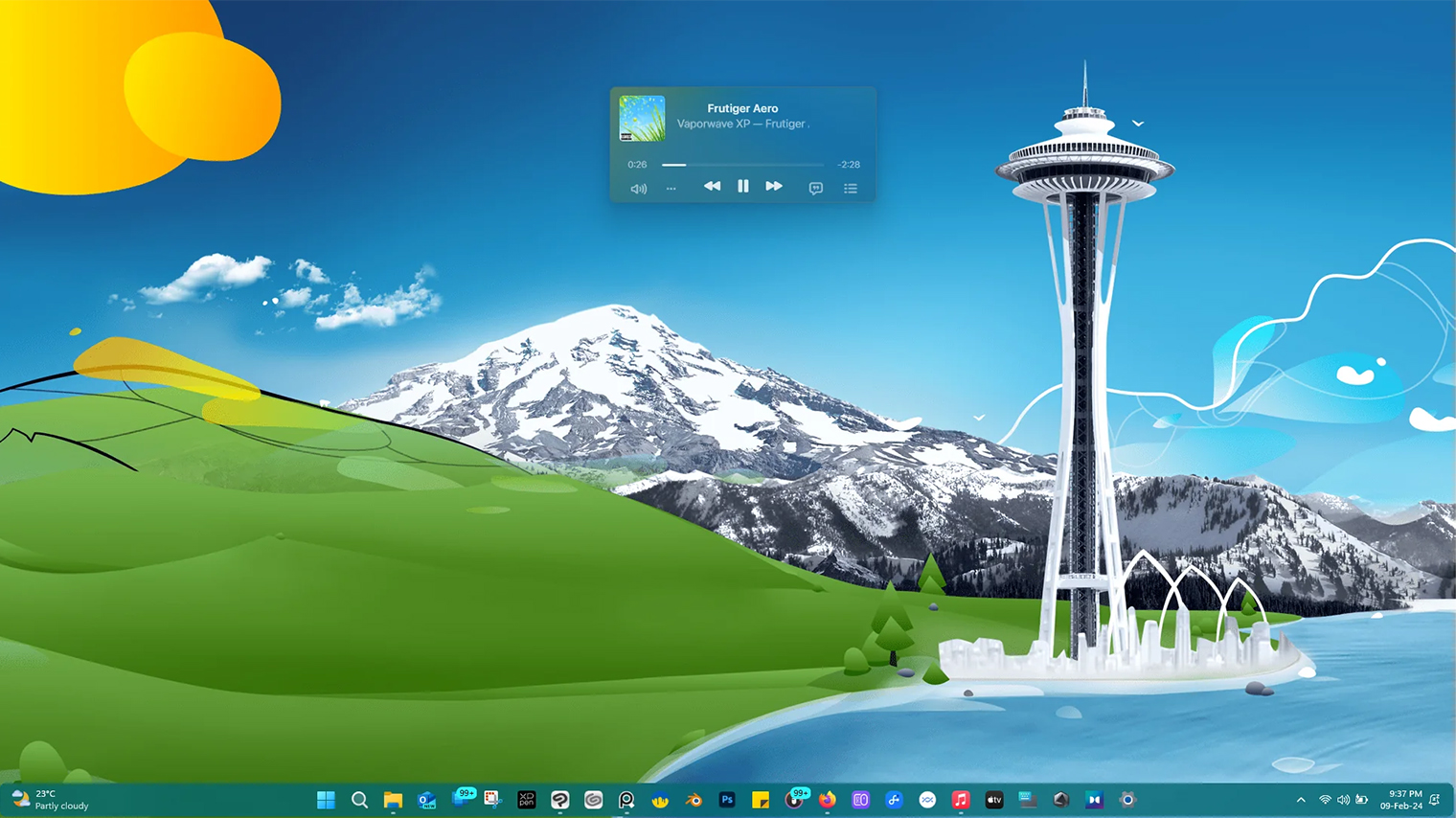Check battery status in system tray
The height and width of the screenshot is (818, 1456).
tap(1361, 800)
